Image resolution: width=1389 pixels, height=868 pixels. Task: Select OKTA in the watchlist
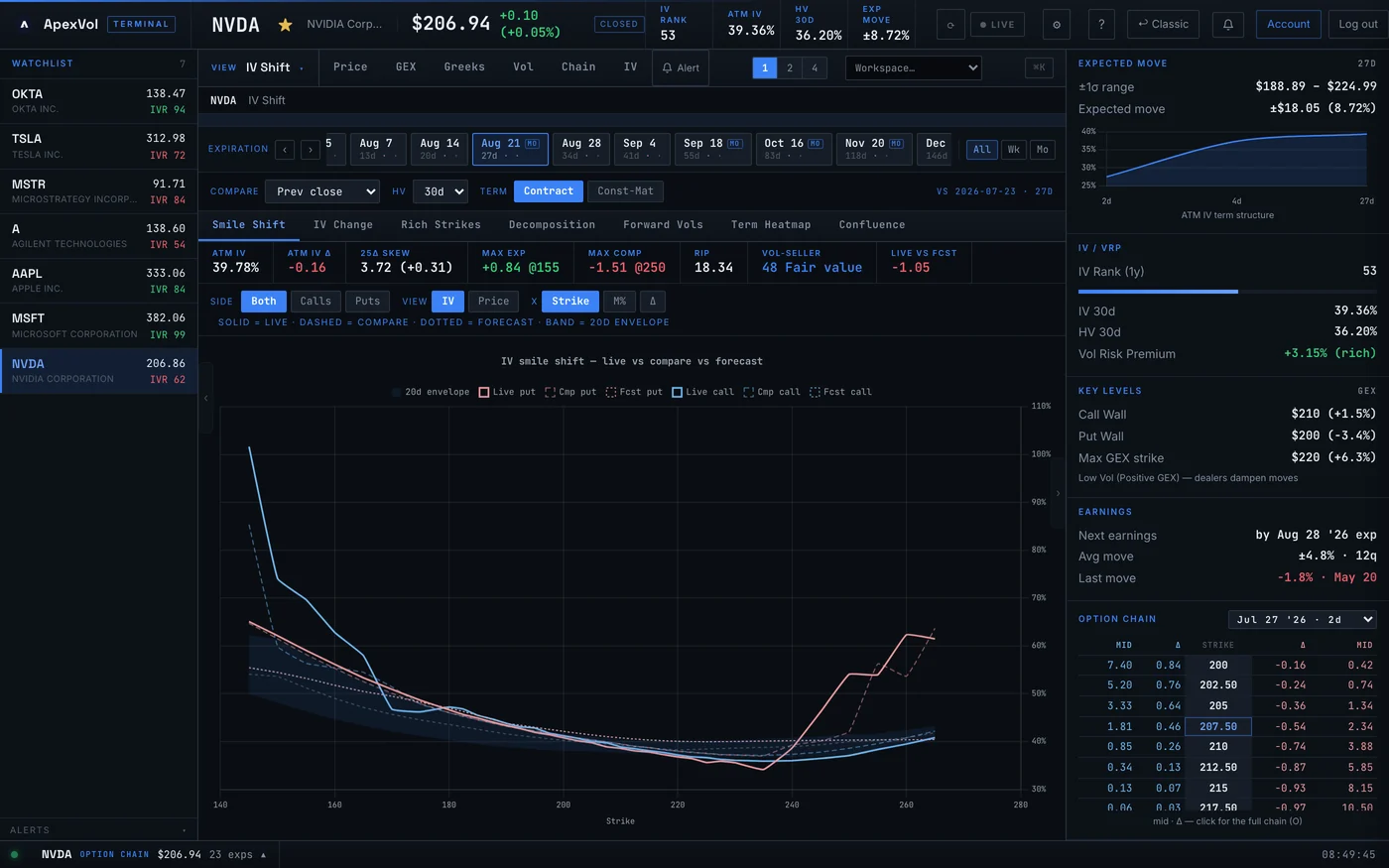98,101
